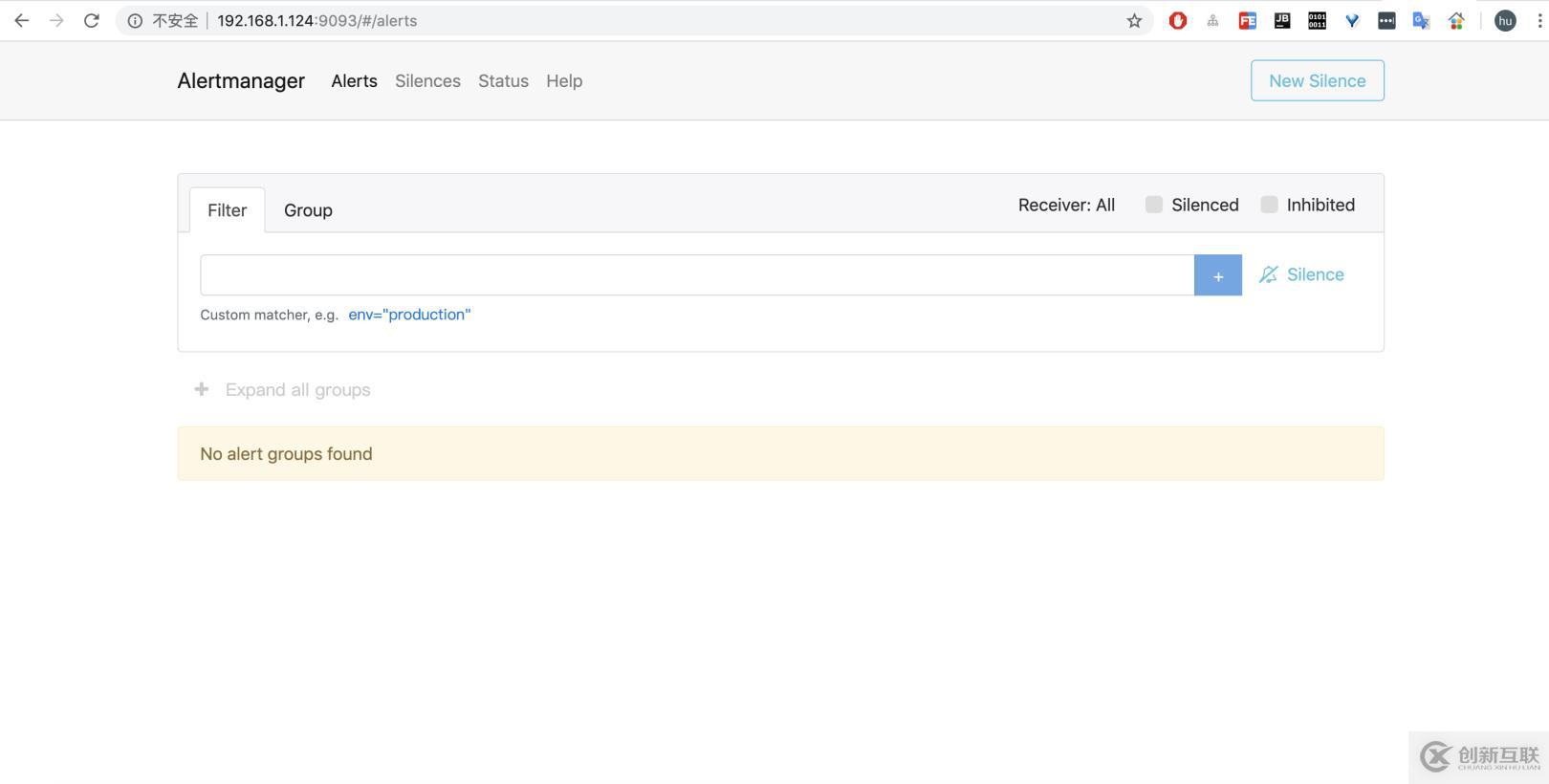
Task: Open the binary 0101 extension
Action: (1317, 20)
